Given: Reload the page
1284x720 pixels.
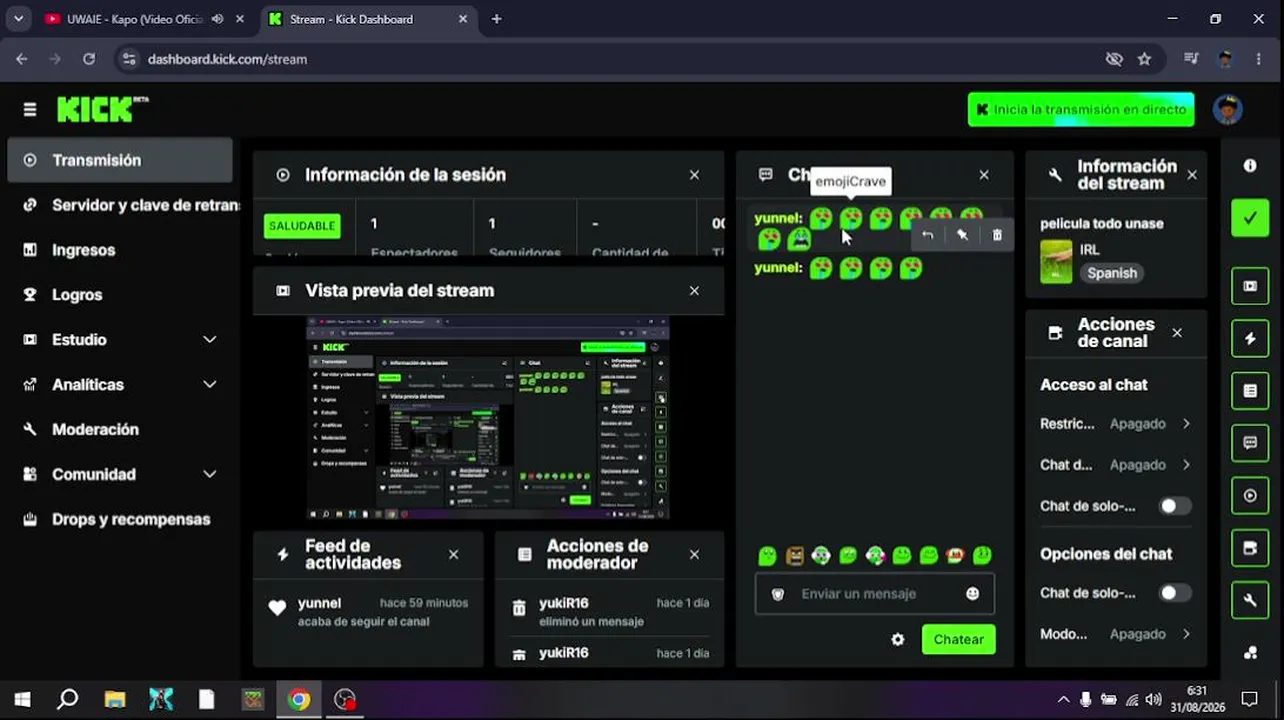Looking at the screenshot, I should click(x=89, y=59).
